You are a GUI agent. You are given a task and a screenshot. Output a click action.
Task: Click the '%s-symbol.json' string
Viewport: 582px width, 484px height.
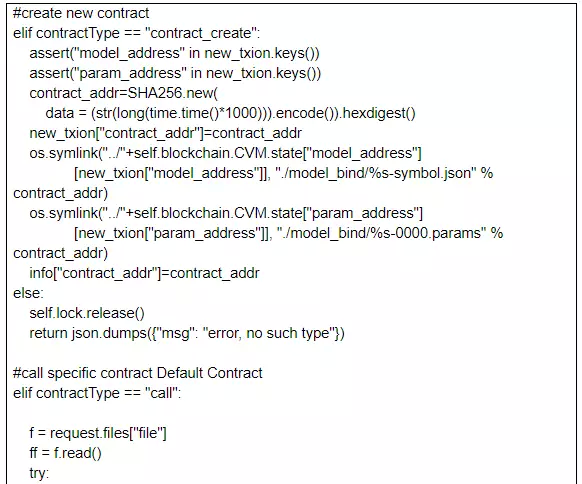coord(376,173)
